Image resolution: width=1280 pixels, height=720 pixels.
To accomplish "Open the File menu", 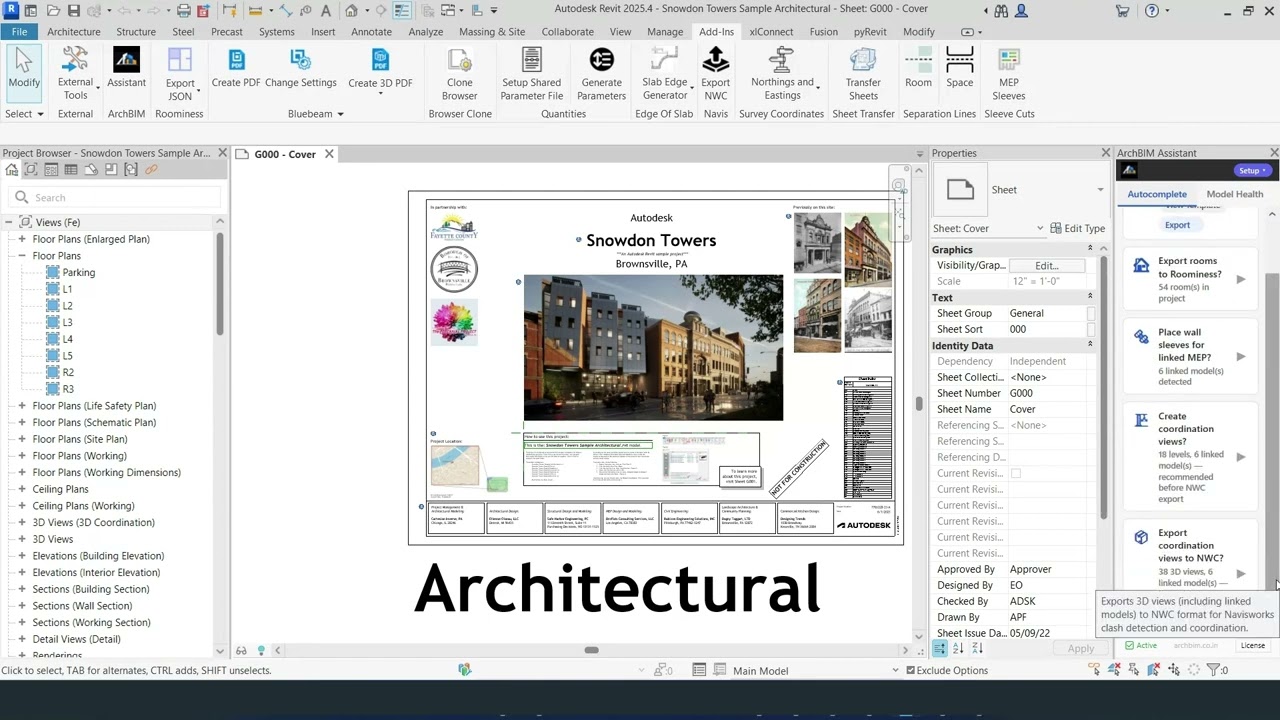I will click(19, 31).
